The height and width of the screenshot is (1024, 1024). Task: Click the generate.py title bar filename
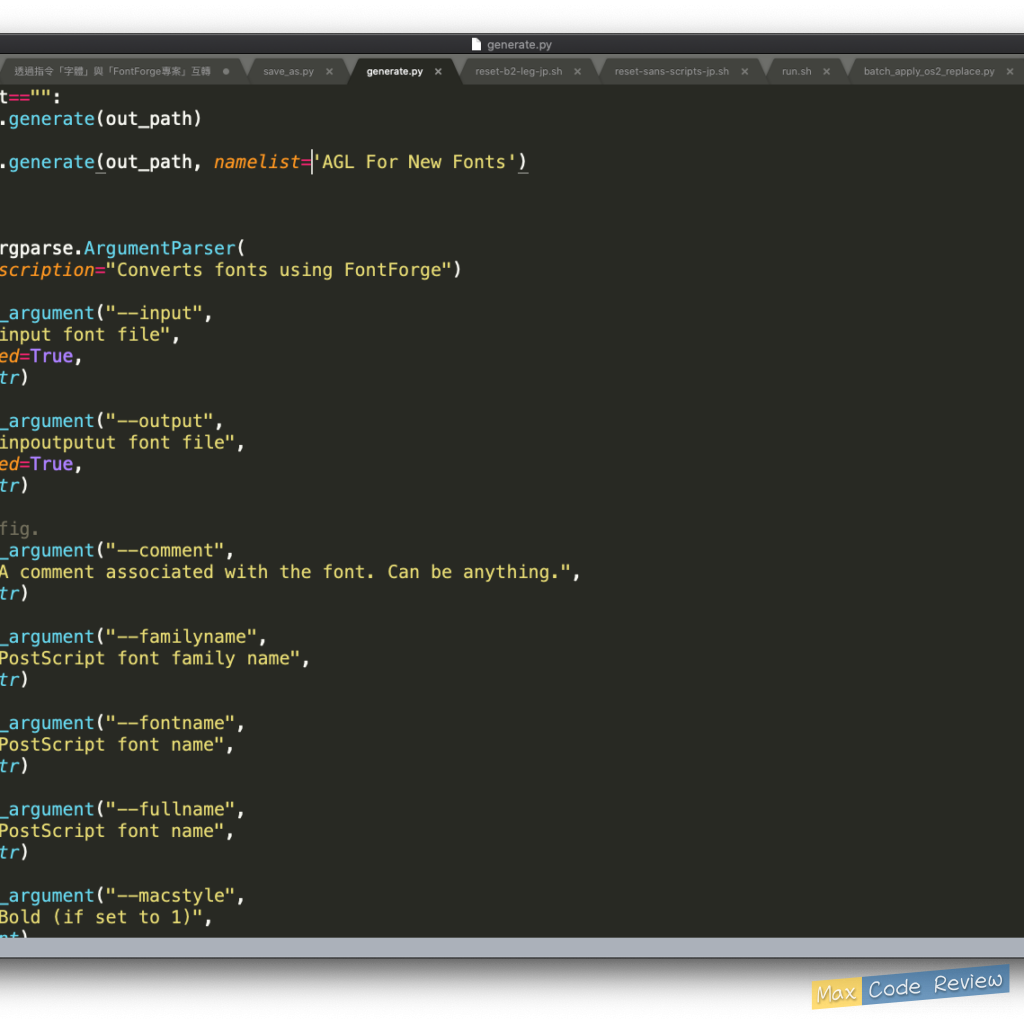click(519, 44)
